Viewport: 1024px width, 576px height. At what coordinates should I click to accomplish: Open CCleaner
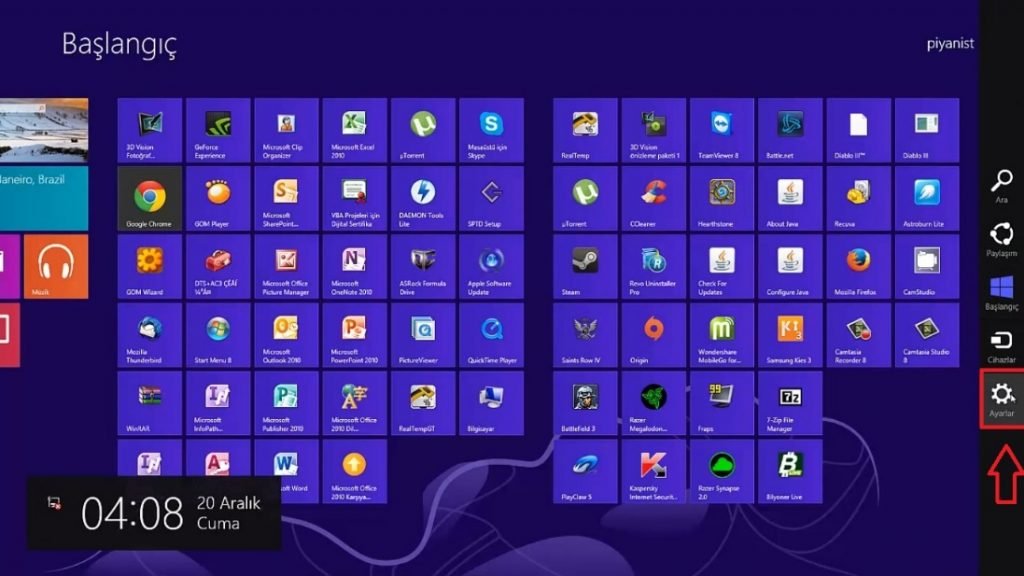[x=652, y=197]
